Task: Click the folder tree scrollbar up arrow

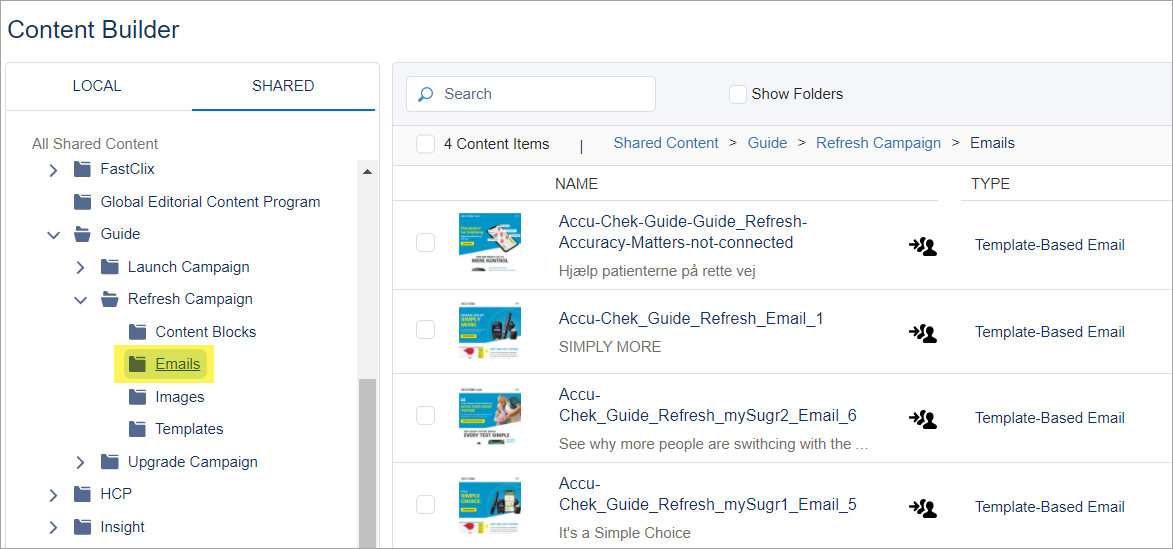Action: 367,171
